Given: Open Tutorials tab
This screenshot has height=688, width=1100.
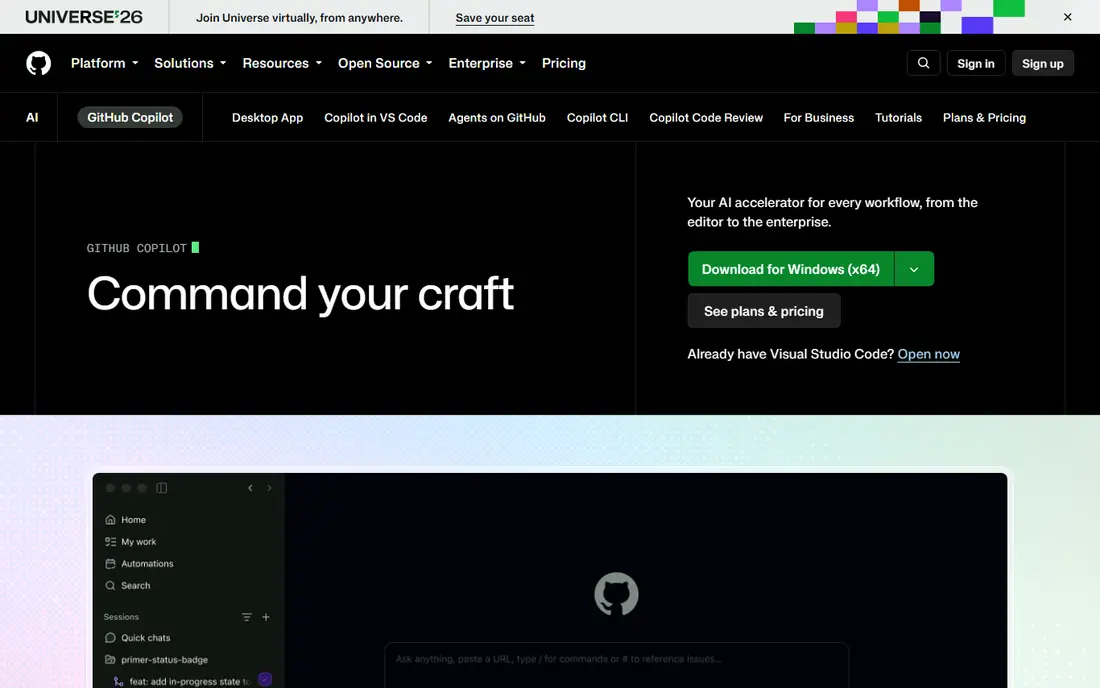Looking at the screenshot, I should (898, 118).
